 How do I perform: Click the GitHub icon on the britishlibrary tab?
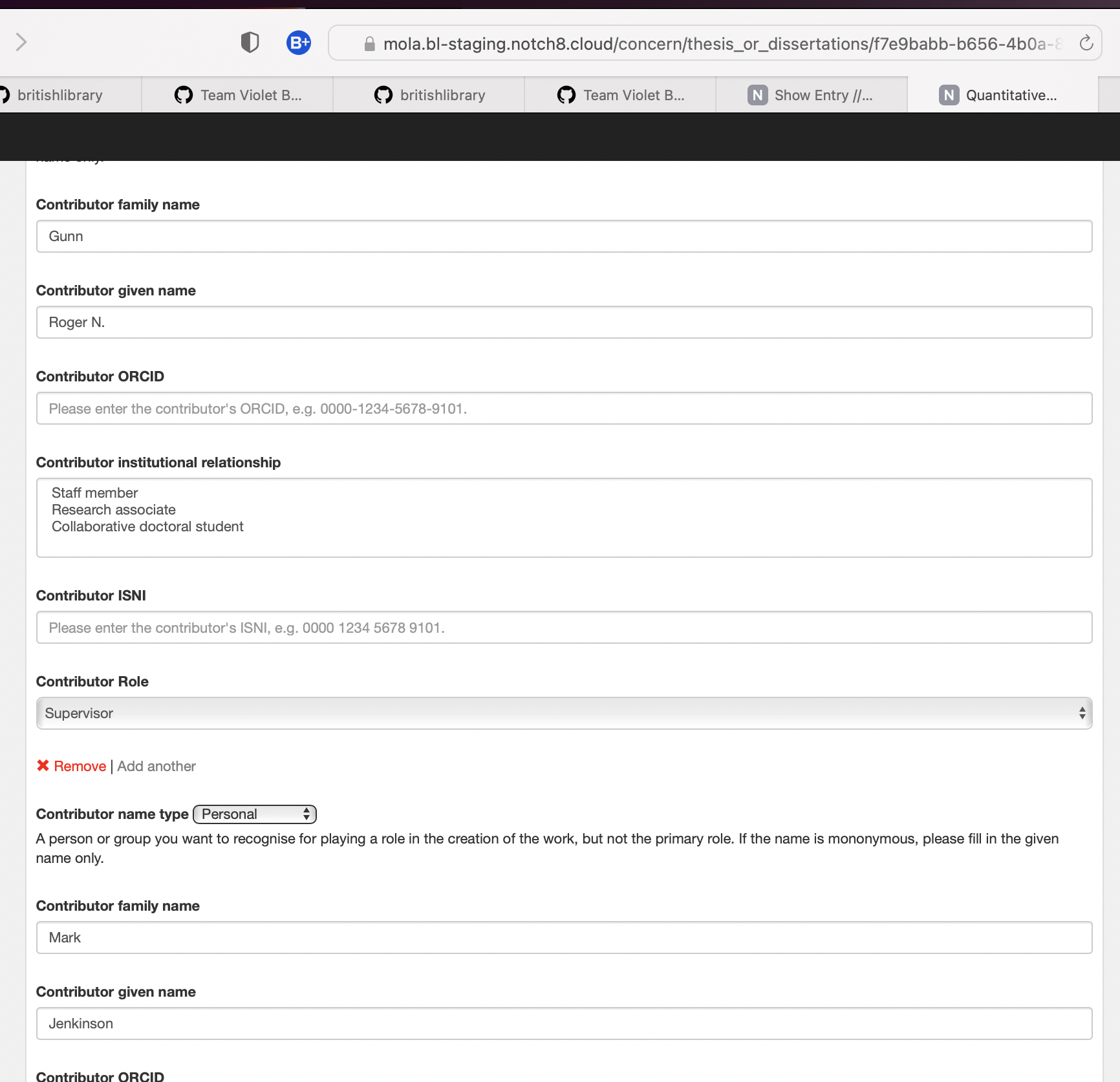tap(383, 94)
